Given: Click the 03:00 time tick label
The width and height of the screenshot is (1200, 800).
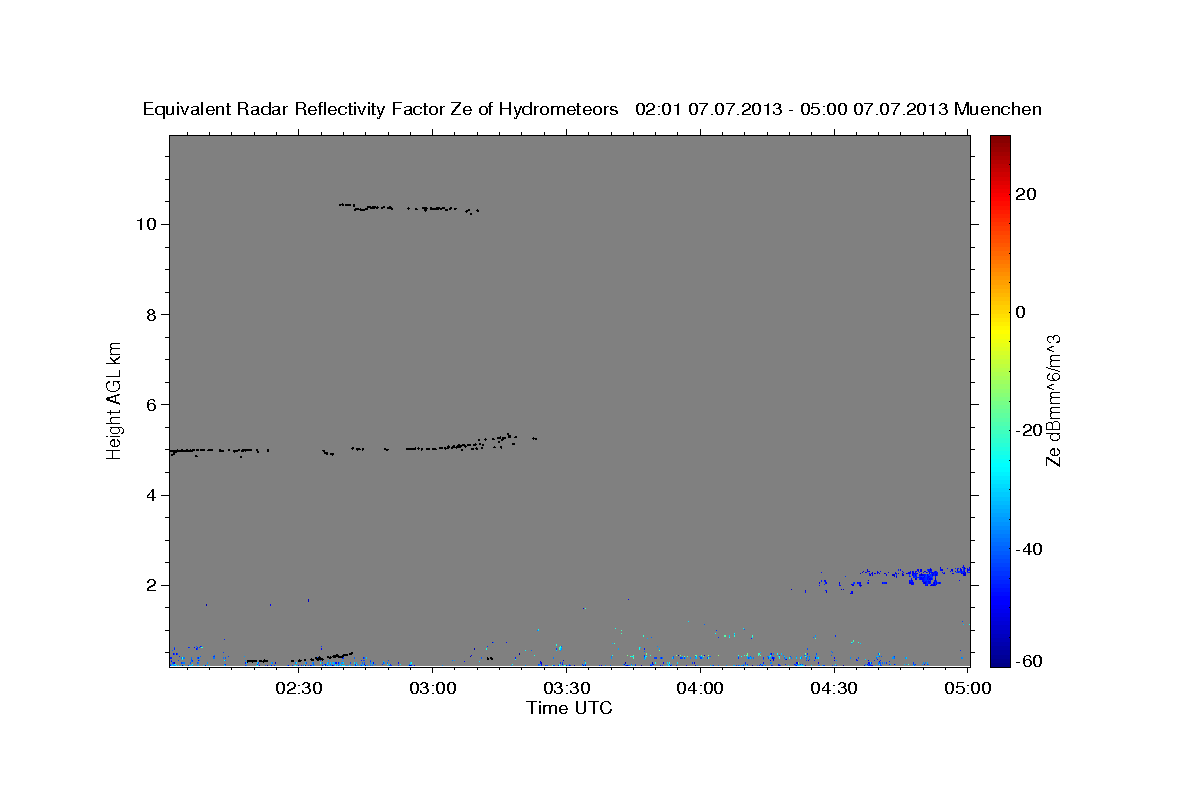Looking at the screenshot, I should click(432, 688).
